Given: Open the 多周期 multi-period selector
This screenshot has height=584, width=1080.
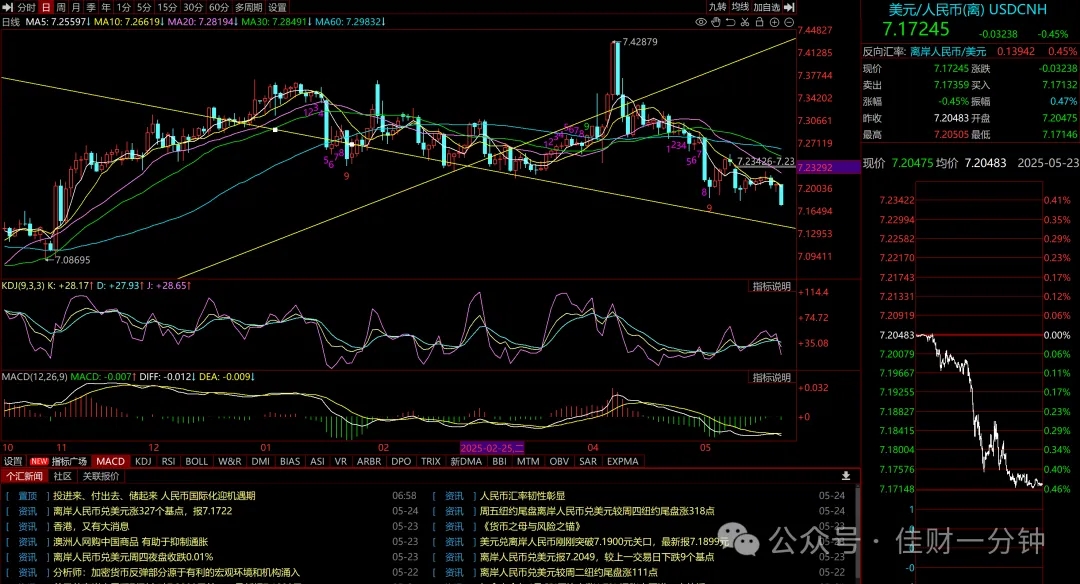Looking at the screenshot, I should coord(249,7).
